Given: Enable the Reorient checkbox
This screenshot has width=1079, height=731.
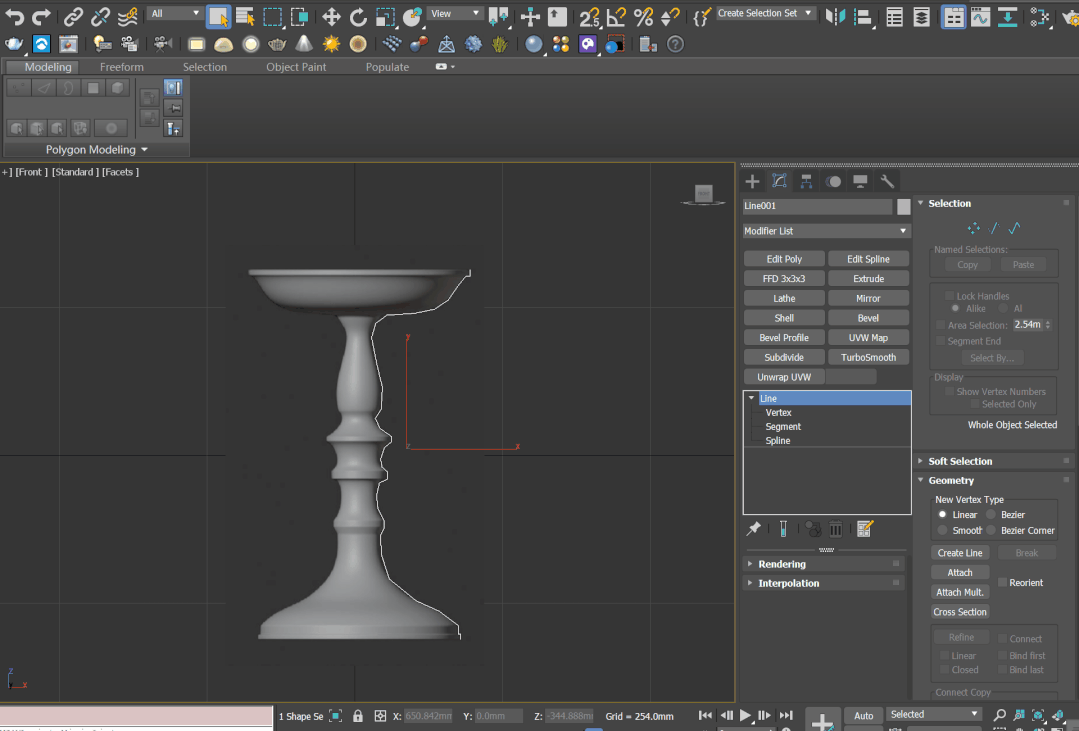Looking at the screenshot, I should coord(1003,582).
